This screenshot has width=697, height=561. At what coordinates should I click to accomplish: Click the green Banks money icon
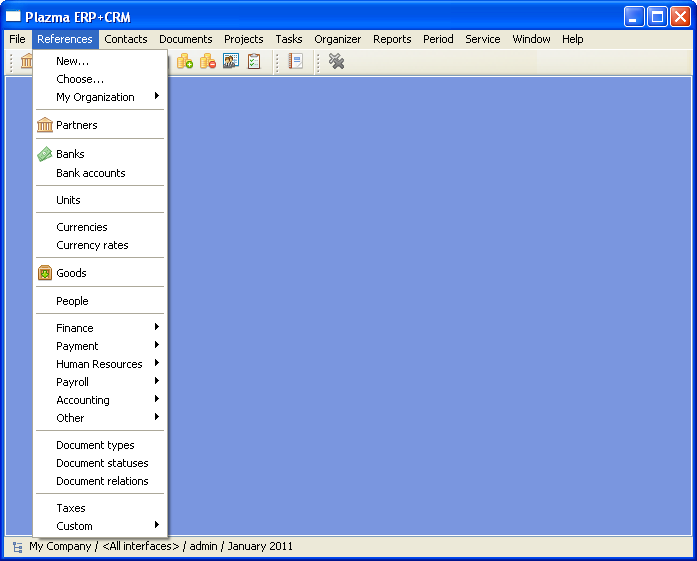[x=45, y=154]
